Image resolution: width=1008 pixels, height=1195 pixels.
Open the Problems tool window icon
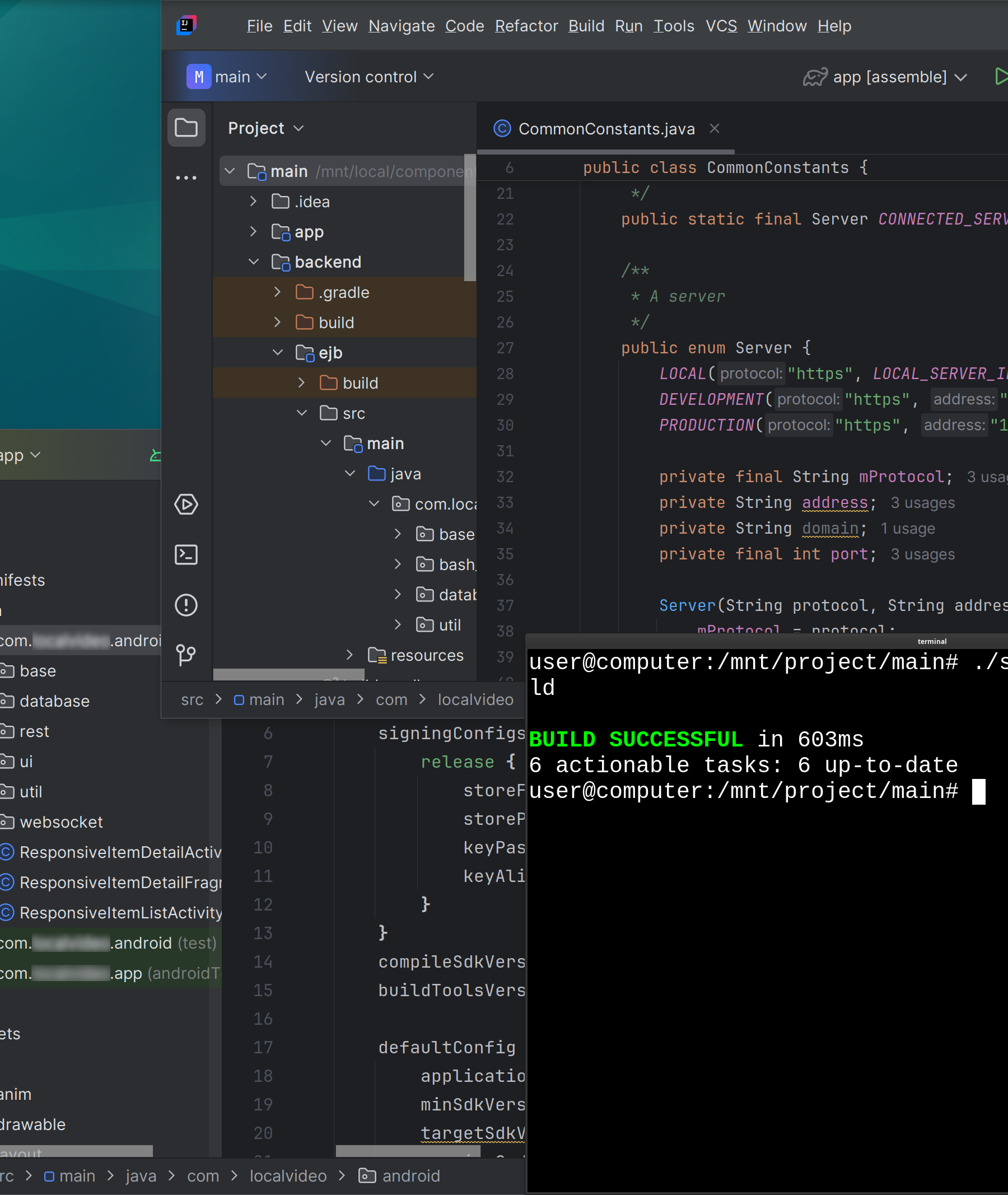(186, 605)
